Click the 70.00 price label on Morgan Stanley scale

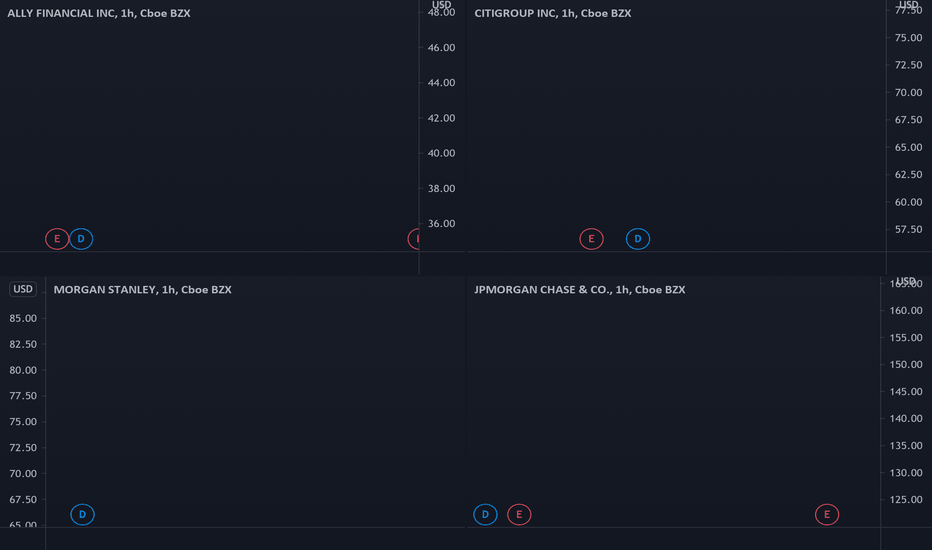pyautogui.click(x=23, y=473)
